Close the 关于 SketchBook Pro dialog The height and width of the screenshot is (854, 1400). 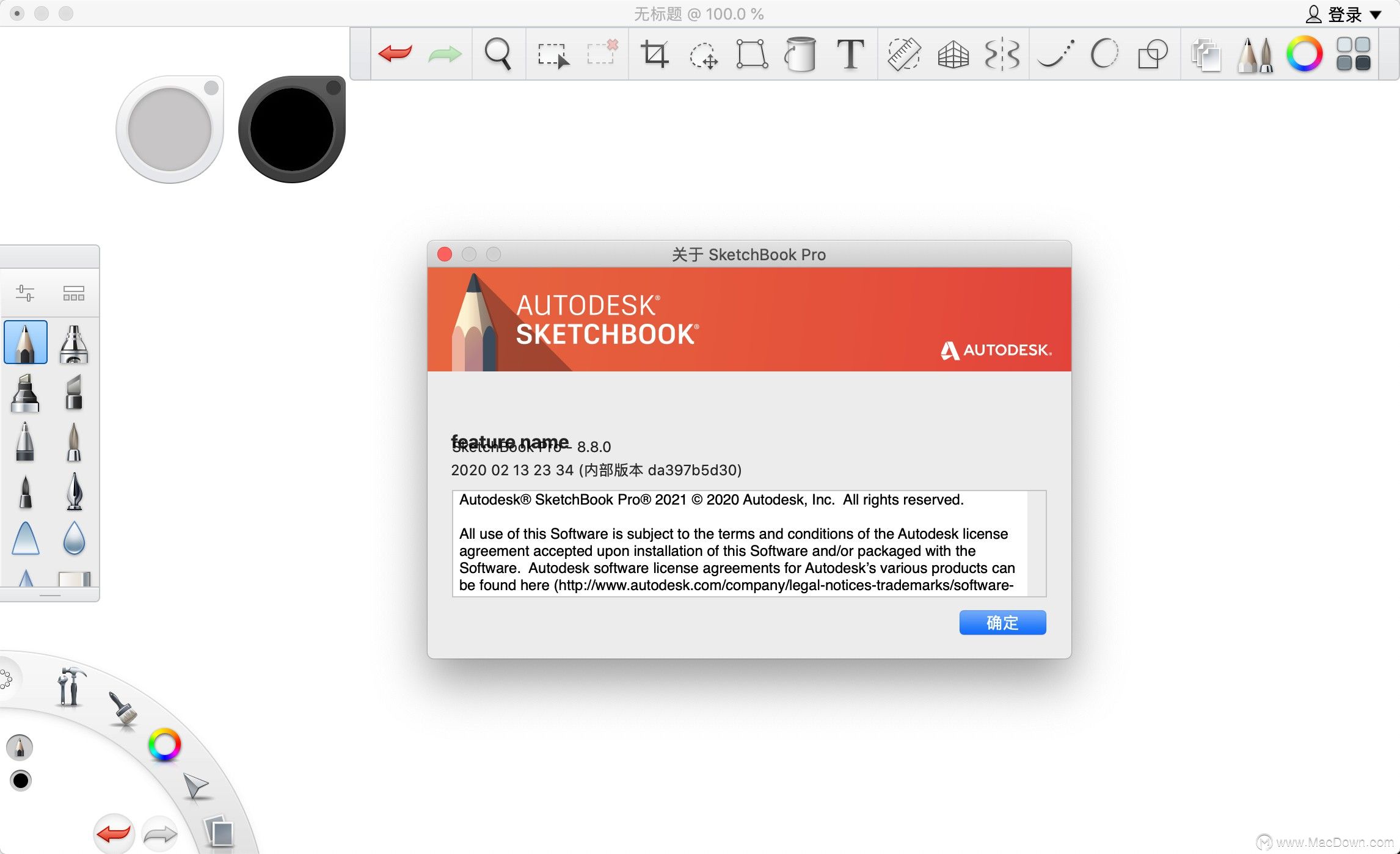445,254
